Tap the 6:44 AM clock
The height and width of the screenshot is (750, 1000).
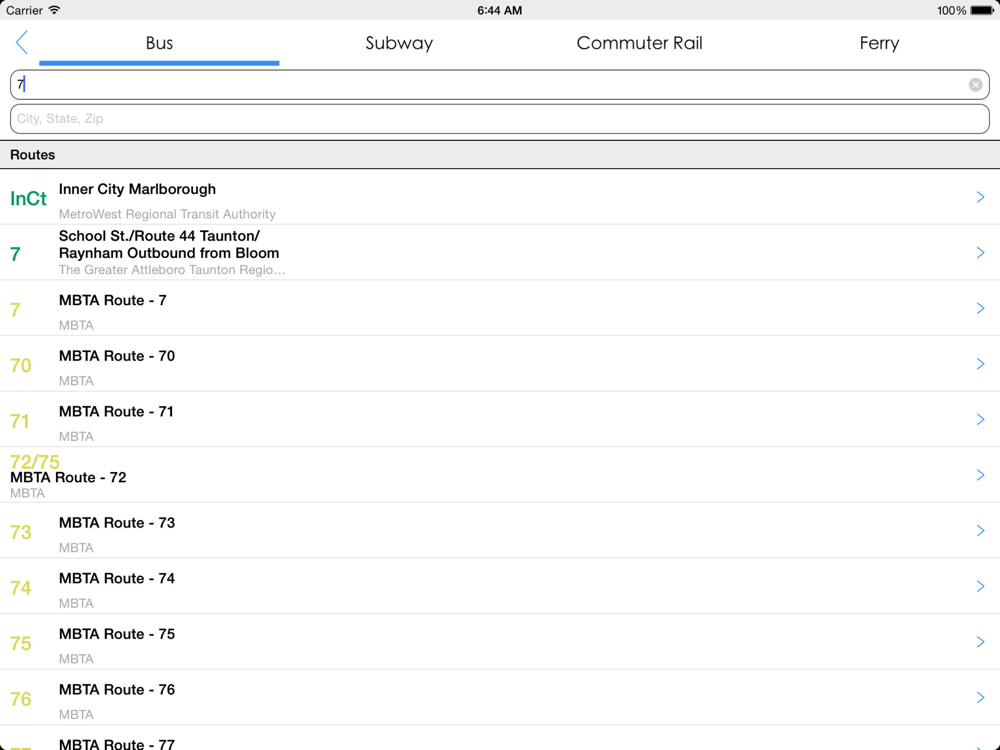[499, 10]
